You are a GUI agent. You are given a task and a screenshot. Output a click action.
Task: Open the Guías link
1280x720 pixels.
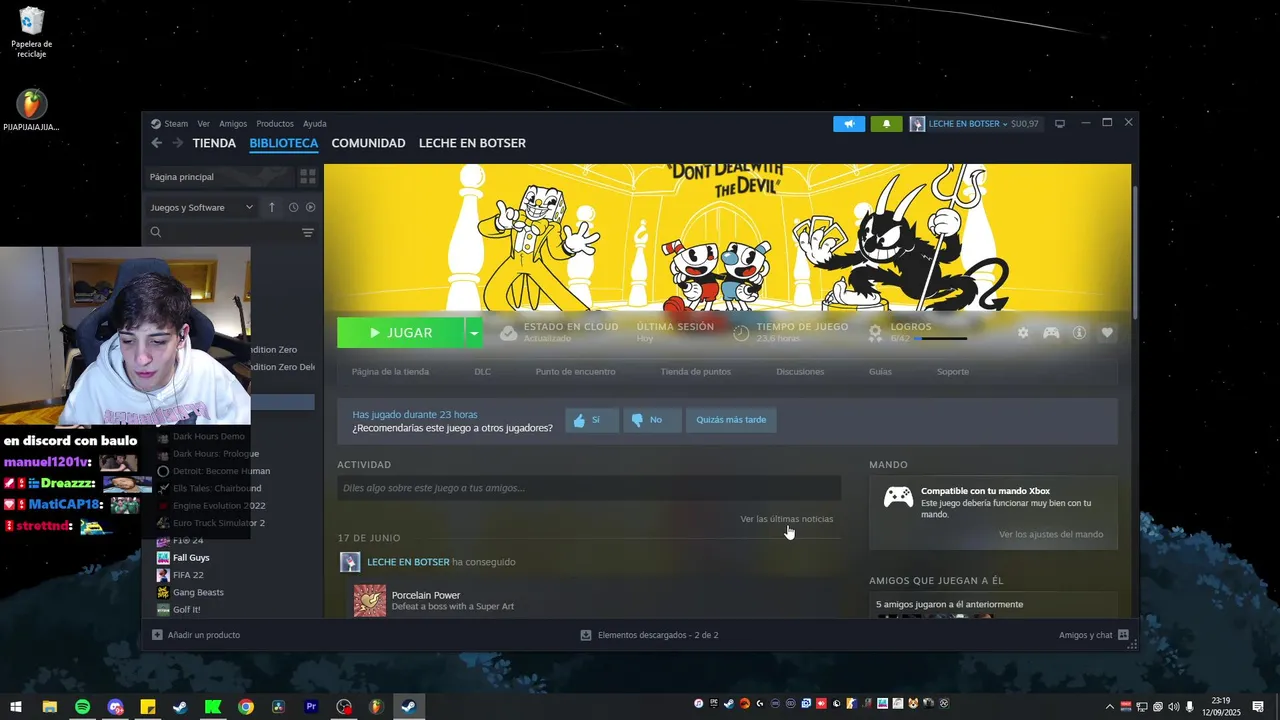pos(880,372)
